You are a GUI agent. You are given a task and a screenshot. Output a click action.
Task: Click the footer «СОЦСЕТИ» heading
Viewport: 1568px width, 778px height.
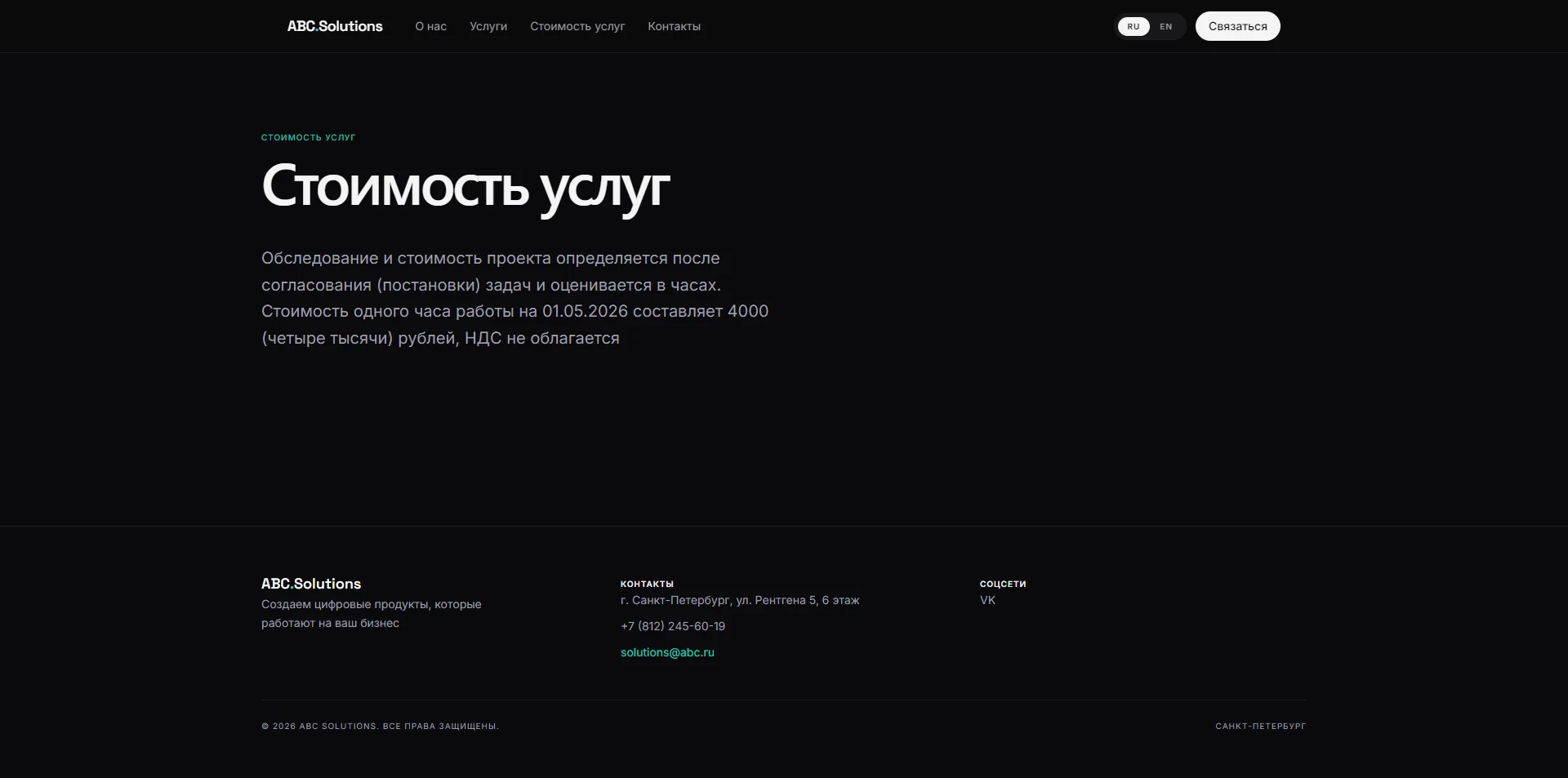coord(1003,584)
